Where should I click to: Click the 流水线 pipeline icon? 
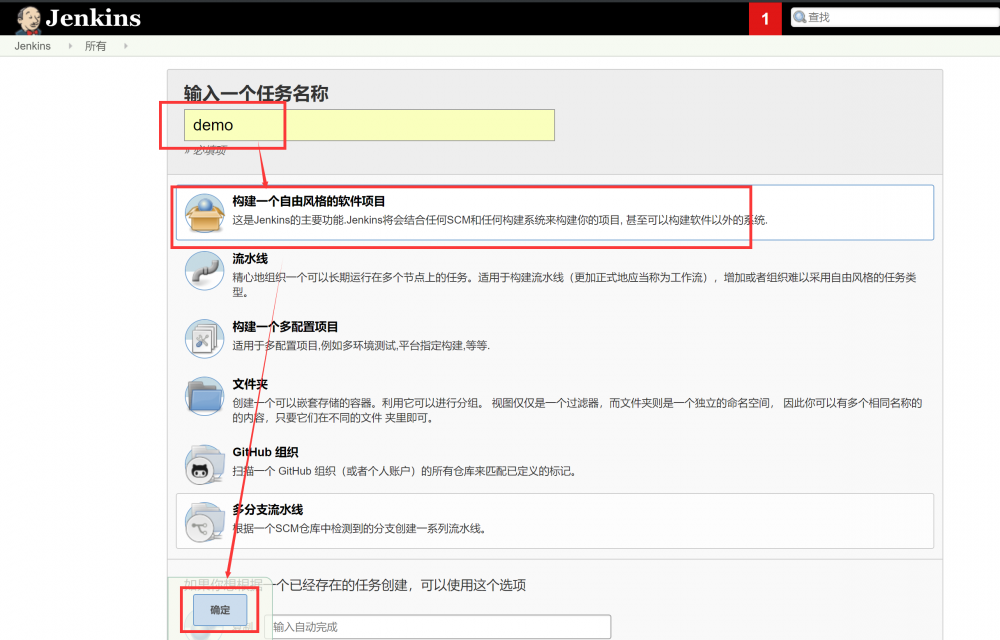(x=204, y=272)
